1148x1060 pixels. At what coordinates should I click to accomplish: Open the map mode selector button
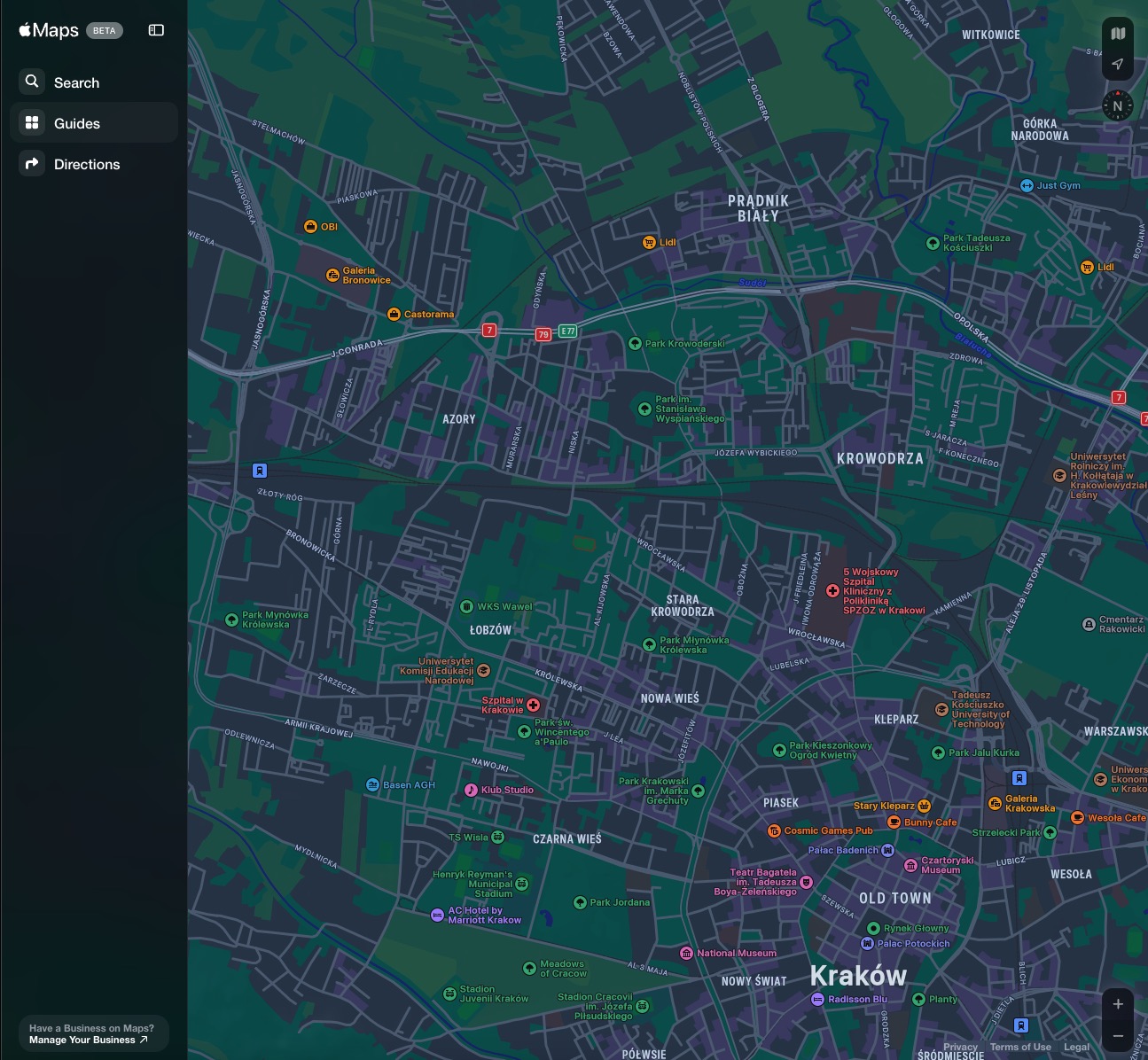point(1118,34)
